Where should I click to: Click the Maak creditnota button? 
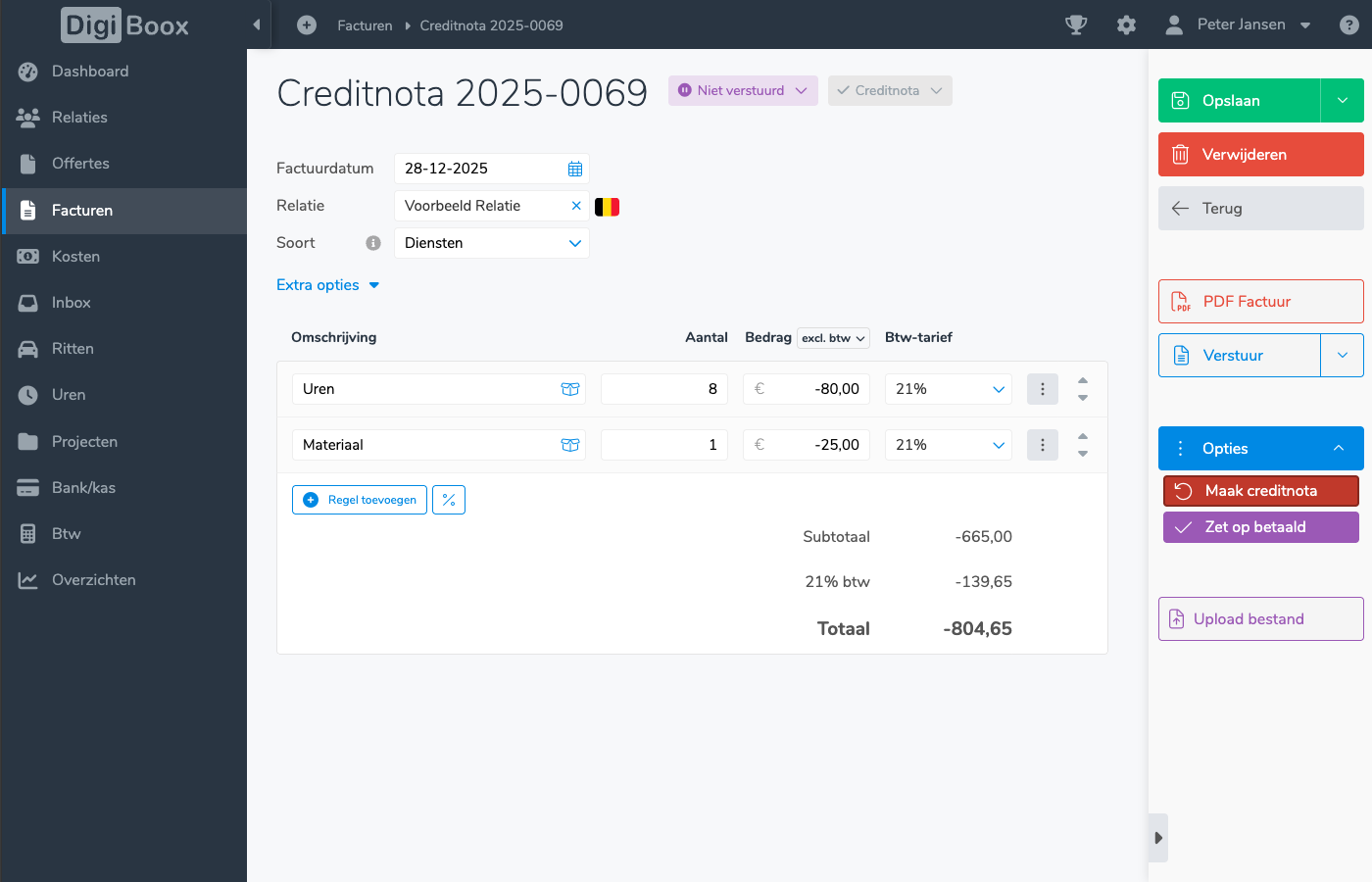[x=1260, y=491]
